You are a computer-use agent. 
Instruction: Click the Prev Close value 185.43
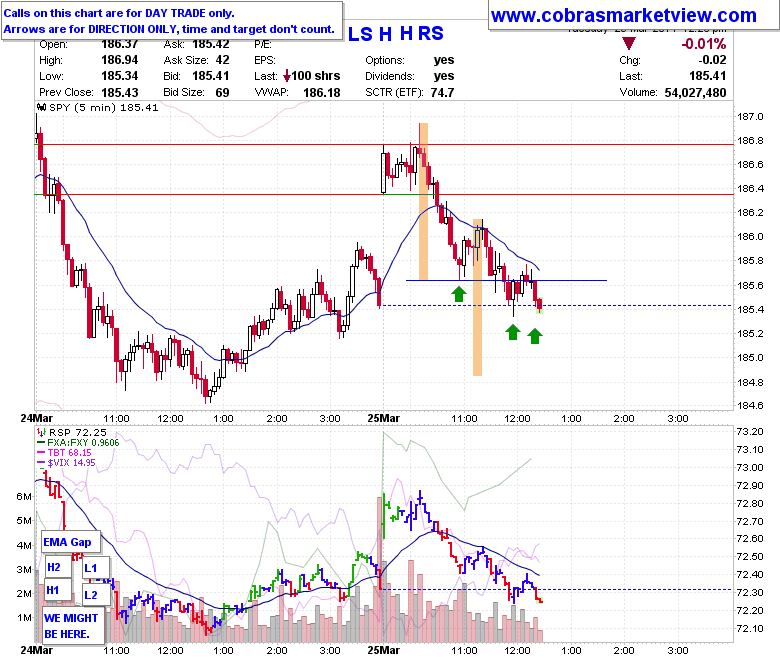(x=119, y=93)
